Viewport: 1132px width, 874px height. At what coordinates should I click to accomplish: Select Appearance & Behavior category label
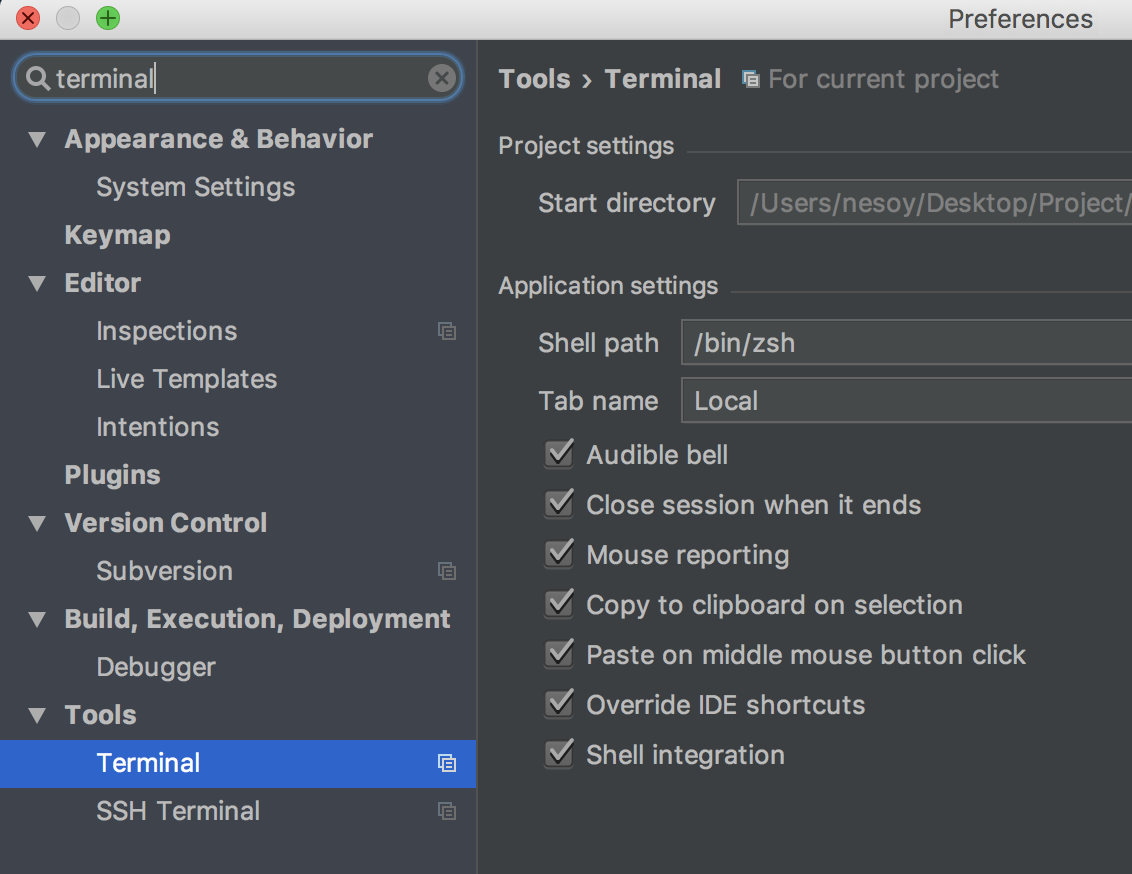[219, 139]
